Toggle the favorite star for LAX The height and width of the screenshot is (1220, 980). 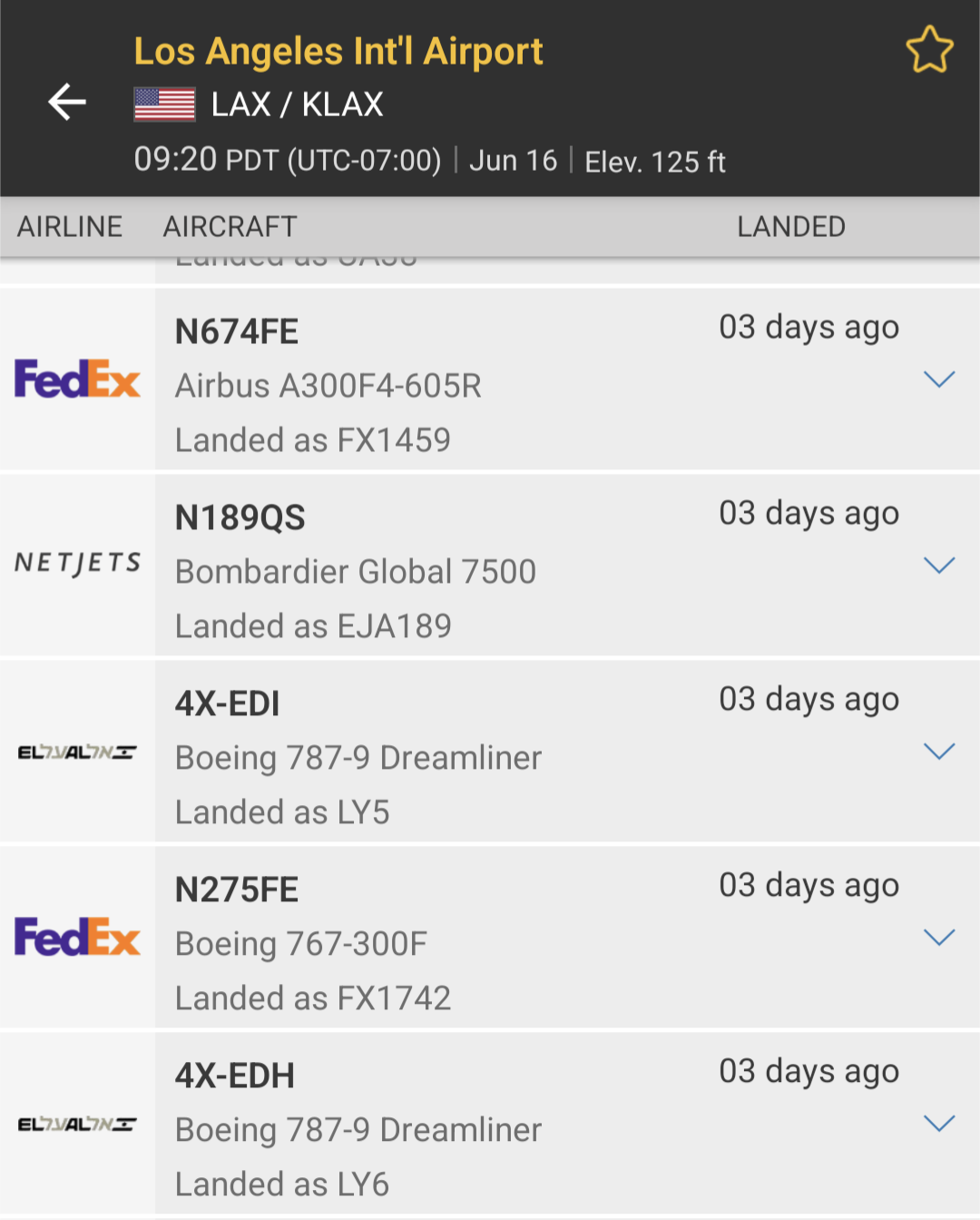930,49
